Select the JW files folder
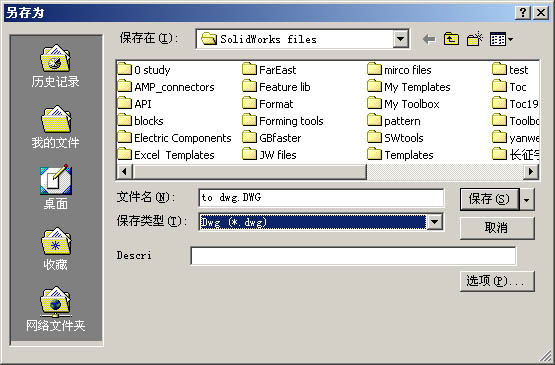Image resolution: width=555 pixels, height=365 pixels. tap(269, 155)
